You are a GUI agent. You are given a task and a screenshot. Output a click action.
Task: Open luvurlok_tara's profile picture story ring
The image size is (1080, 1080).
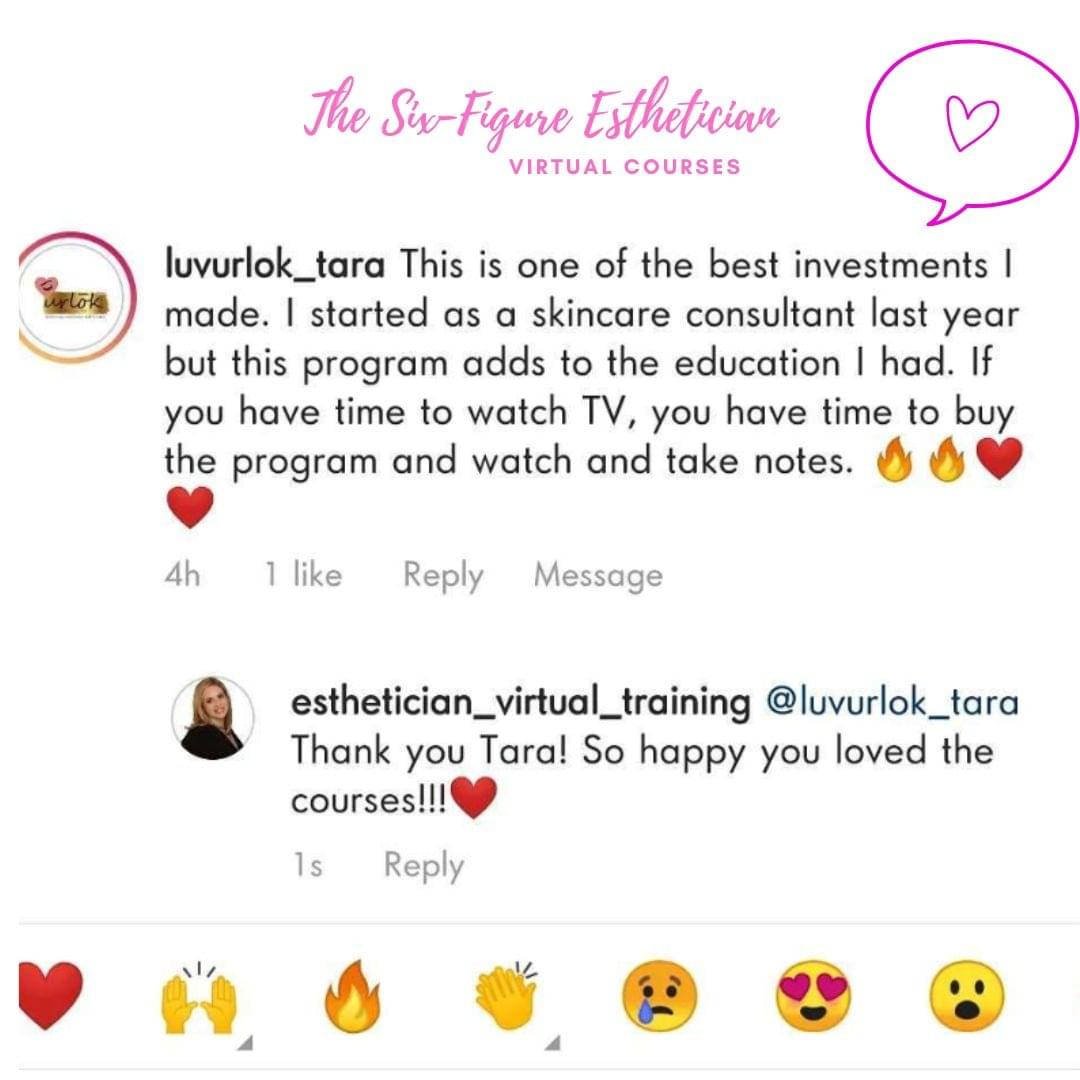(76, 298)
